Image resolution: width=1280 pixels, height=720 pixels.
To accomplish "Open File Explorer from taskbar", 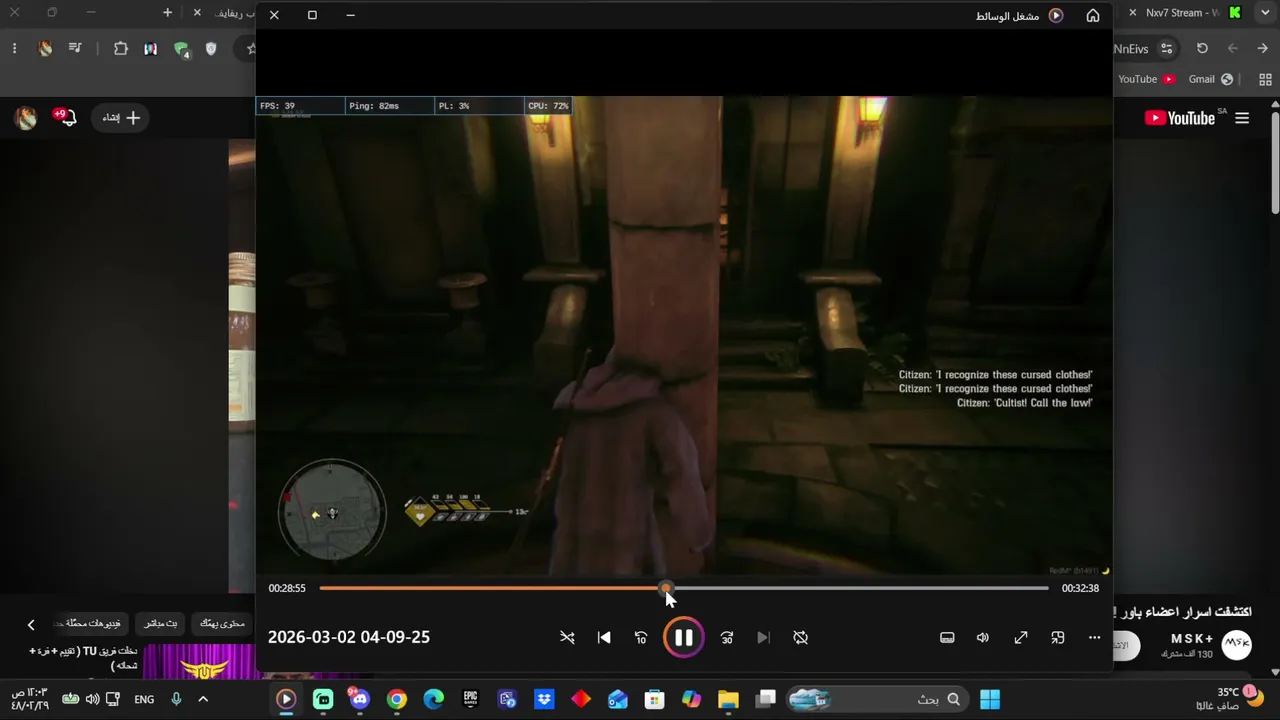I will pyautogui.click(x=728, y=699).
